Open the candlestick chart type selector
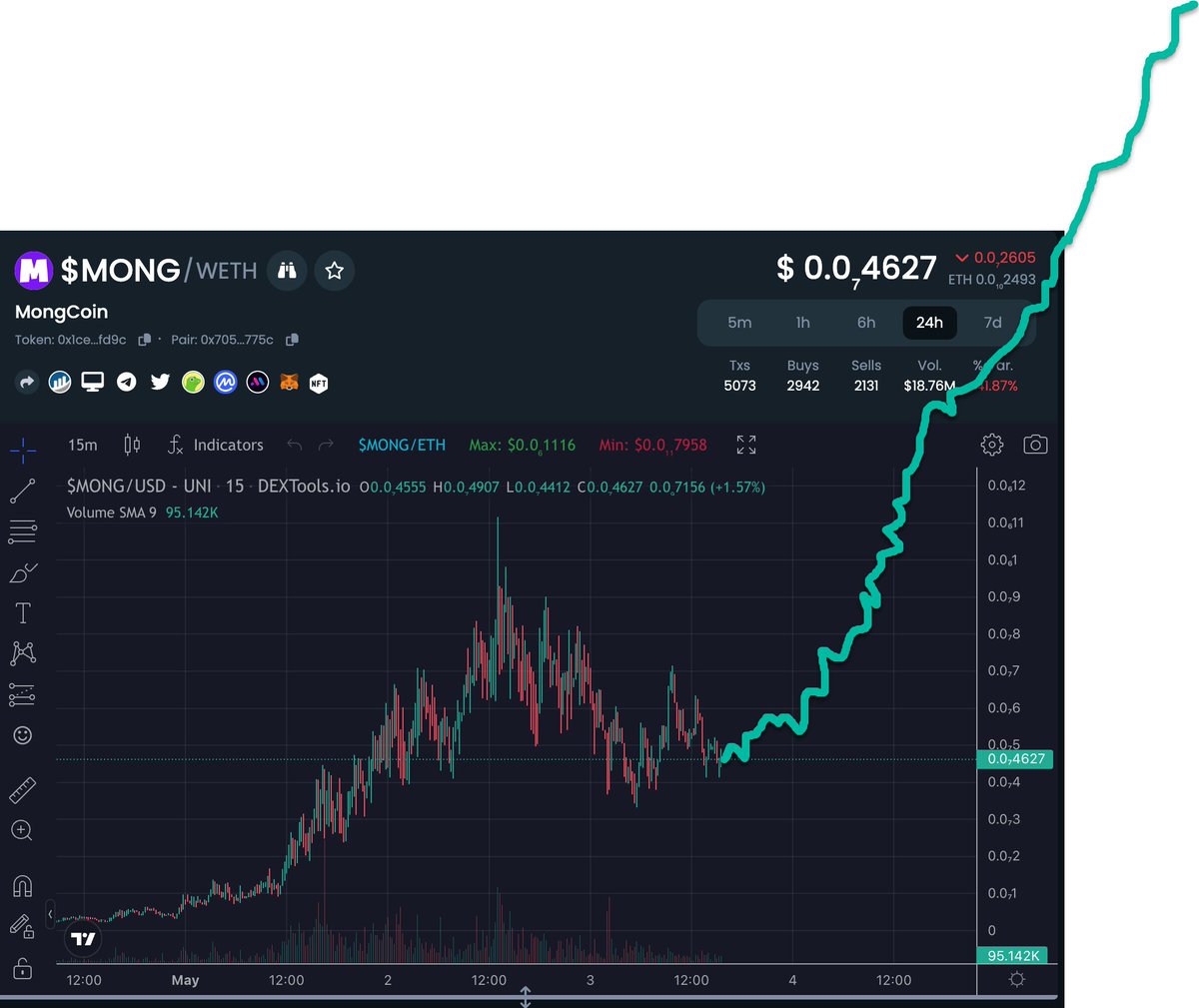The height and width of the screenshot is (1008, 1199). click(x=131, y=445)
